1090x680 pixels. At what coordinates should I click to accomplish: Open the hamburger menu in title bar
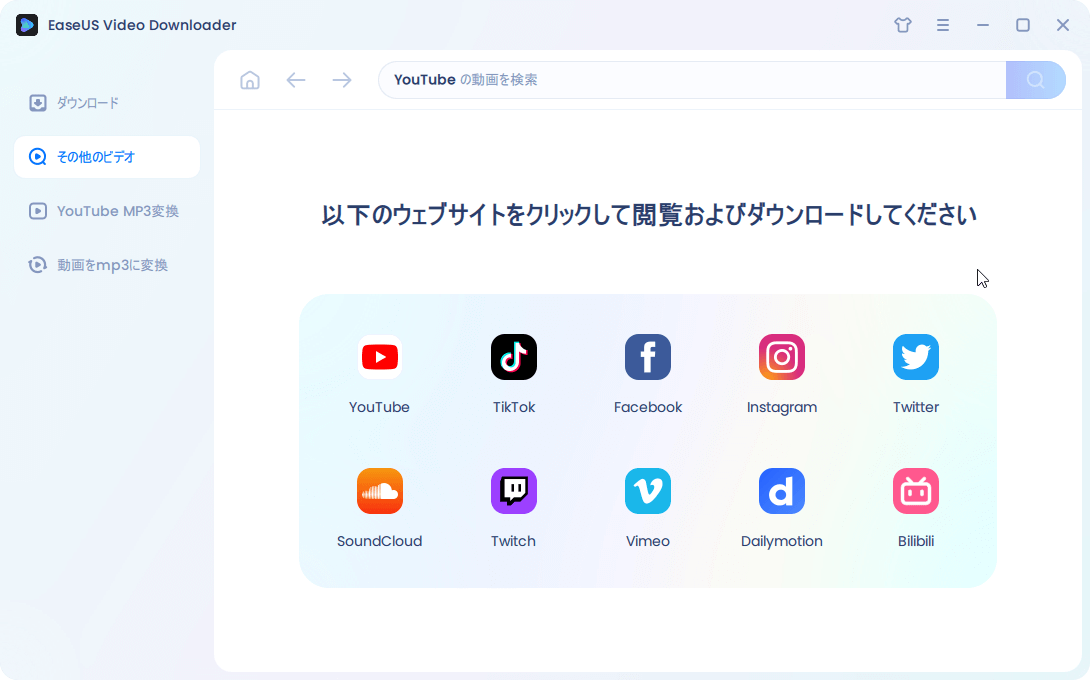(x=943, y=25)
